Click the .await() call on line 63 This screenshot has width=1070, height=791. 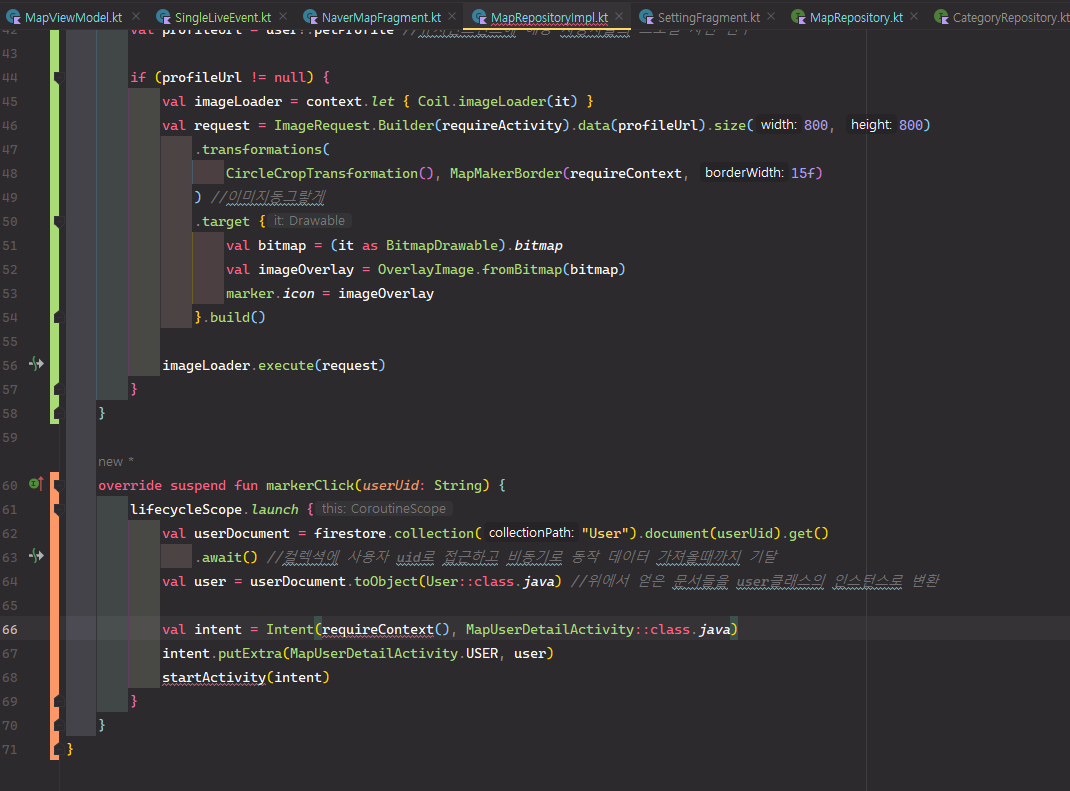(227, 558)
